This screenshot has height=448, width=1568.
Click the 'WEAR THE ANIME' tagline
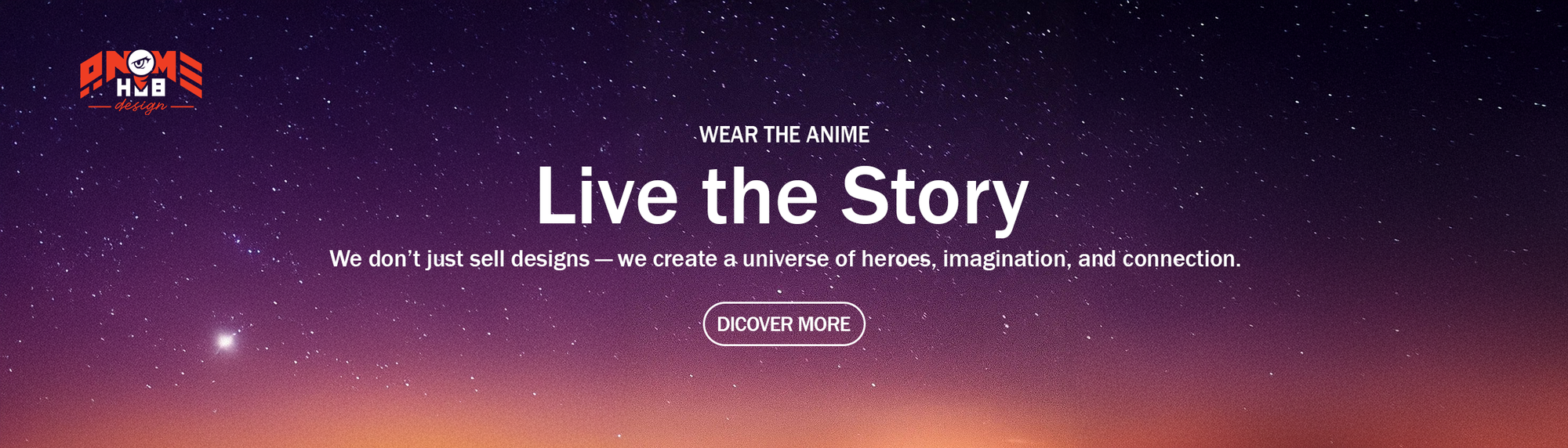click(784, 135)
